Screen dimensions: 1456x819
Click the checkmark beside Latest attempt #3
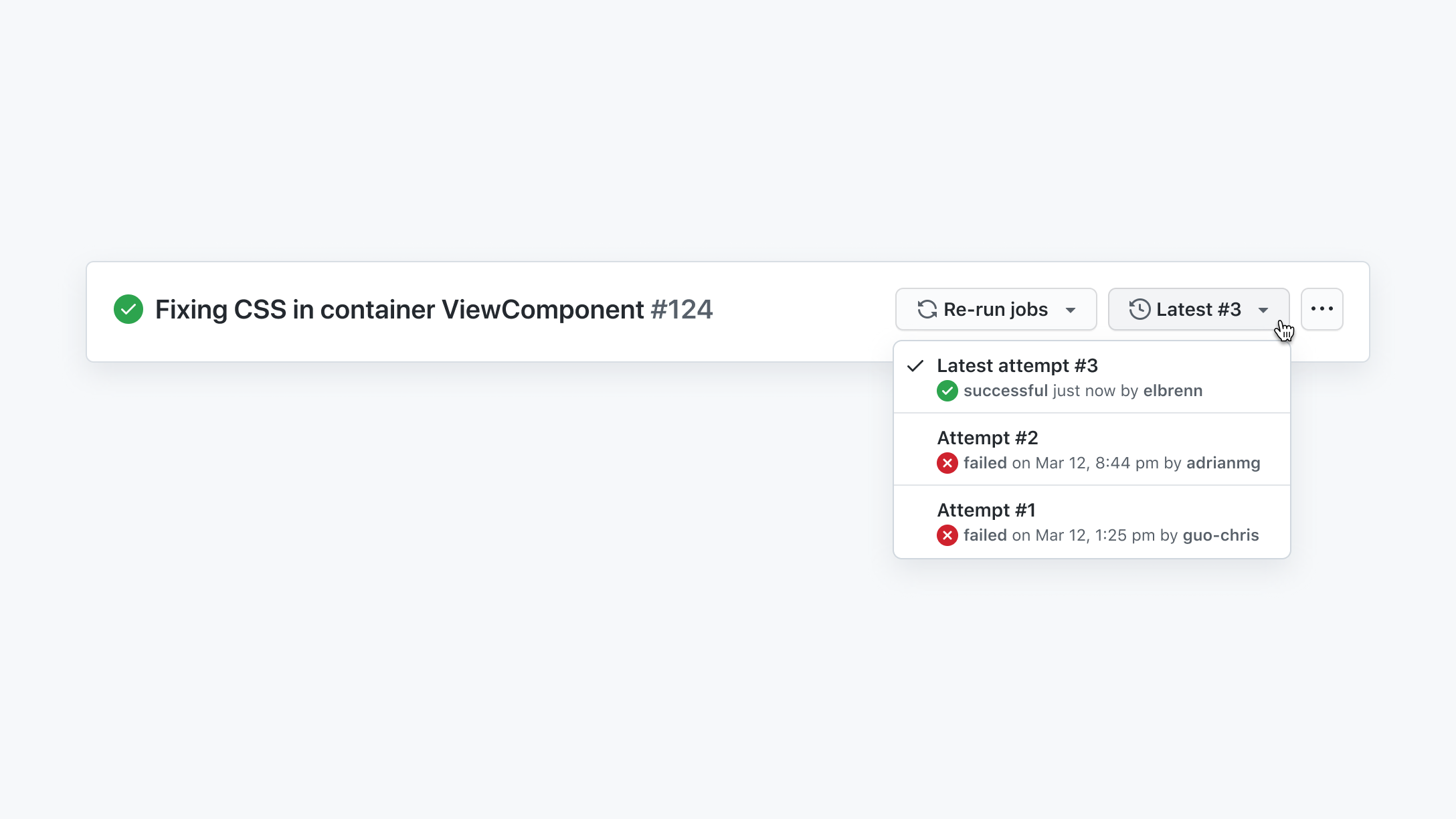tap(915, 366)
